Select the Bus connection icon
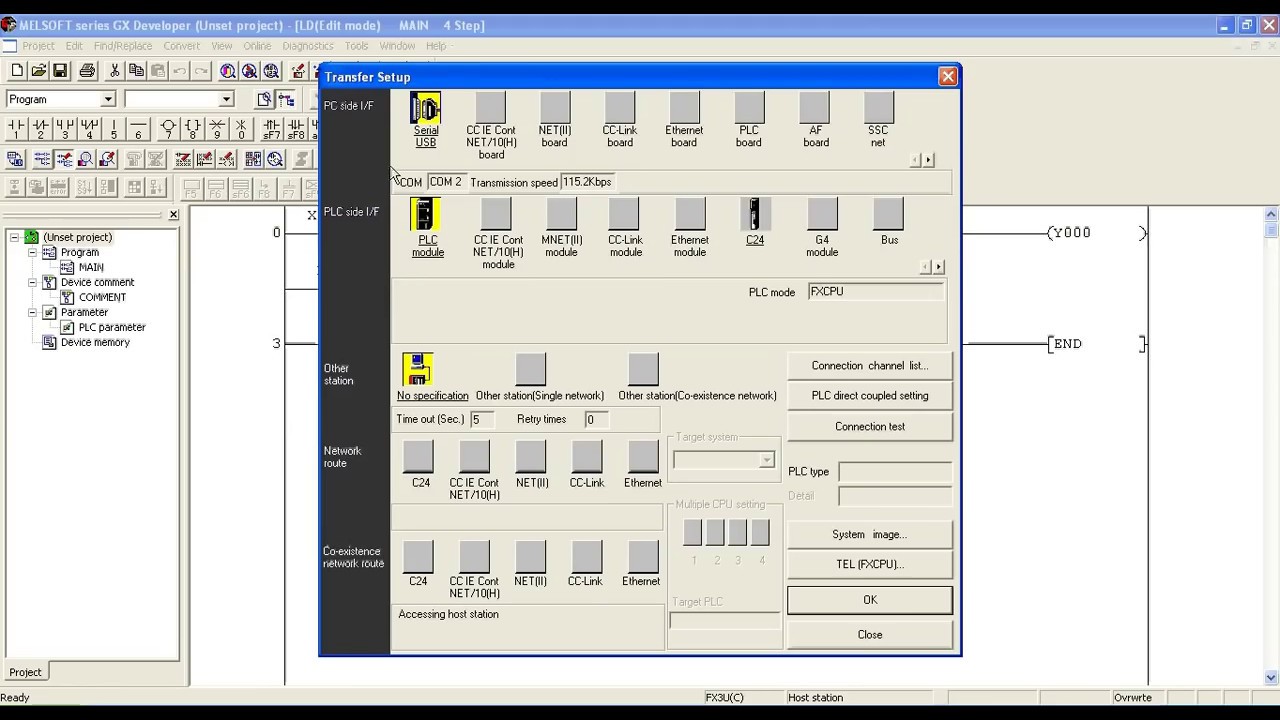The height and width of the screenshot is (720, 1280). click(888, 215)
